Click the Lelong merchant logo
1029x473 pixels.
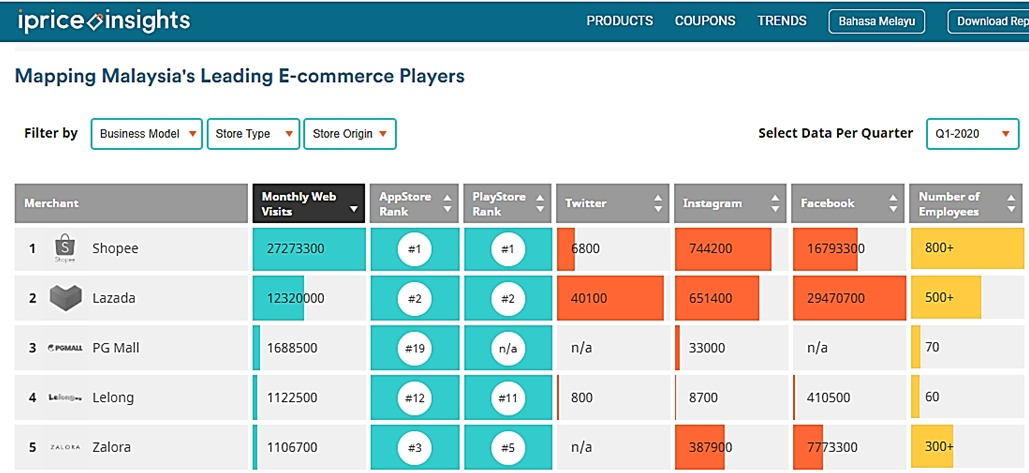click(65, 397)
